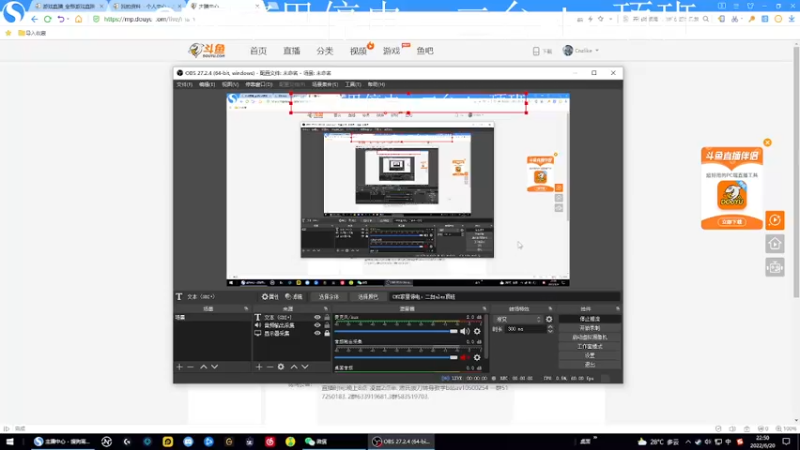Image resolution: width=800 pixels, height=450 pixels.
Task: Pop out the Sources dock panel
Action: 326,309
